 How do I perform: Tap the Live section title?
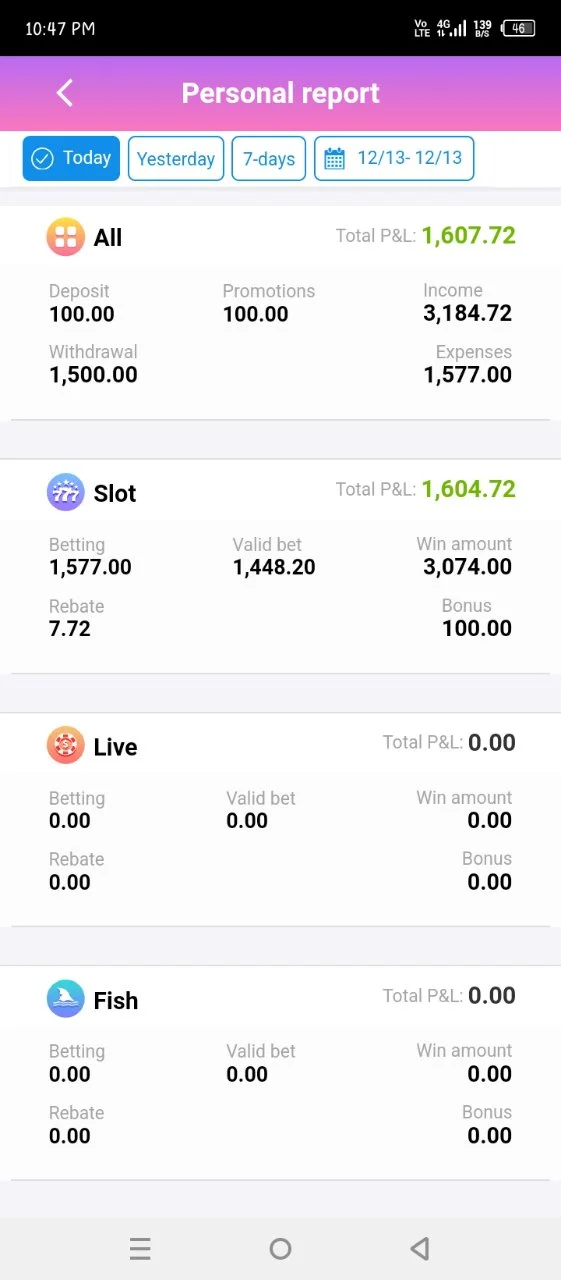[x=115, y=747]
